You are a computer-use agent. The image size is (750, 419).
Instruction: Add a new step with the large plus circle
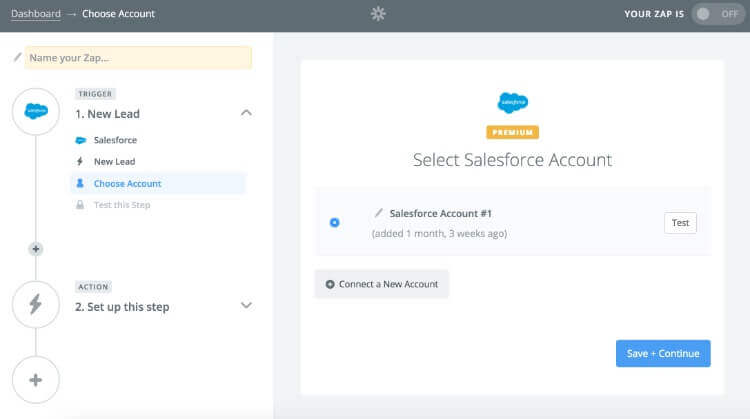[x=36, y=380]
